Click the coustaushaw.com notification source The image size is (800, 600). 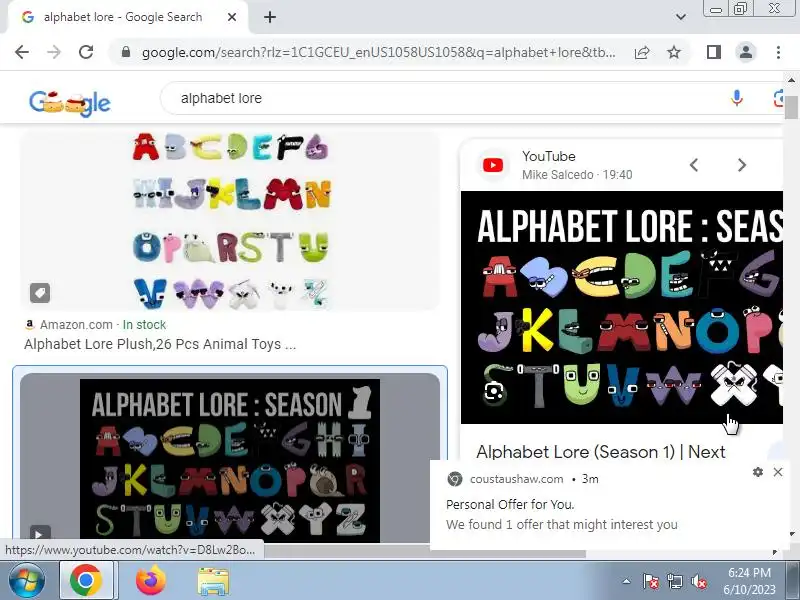[516, 479]
